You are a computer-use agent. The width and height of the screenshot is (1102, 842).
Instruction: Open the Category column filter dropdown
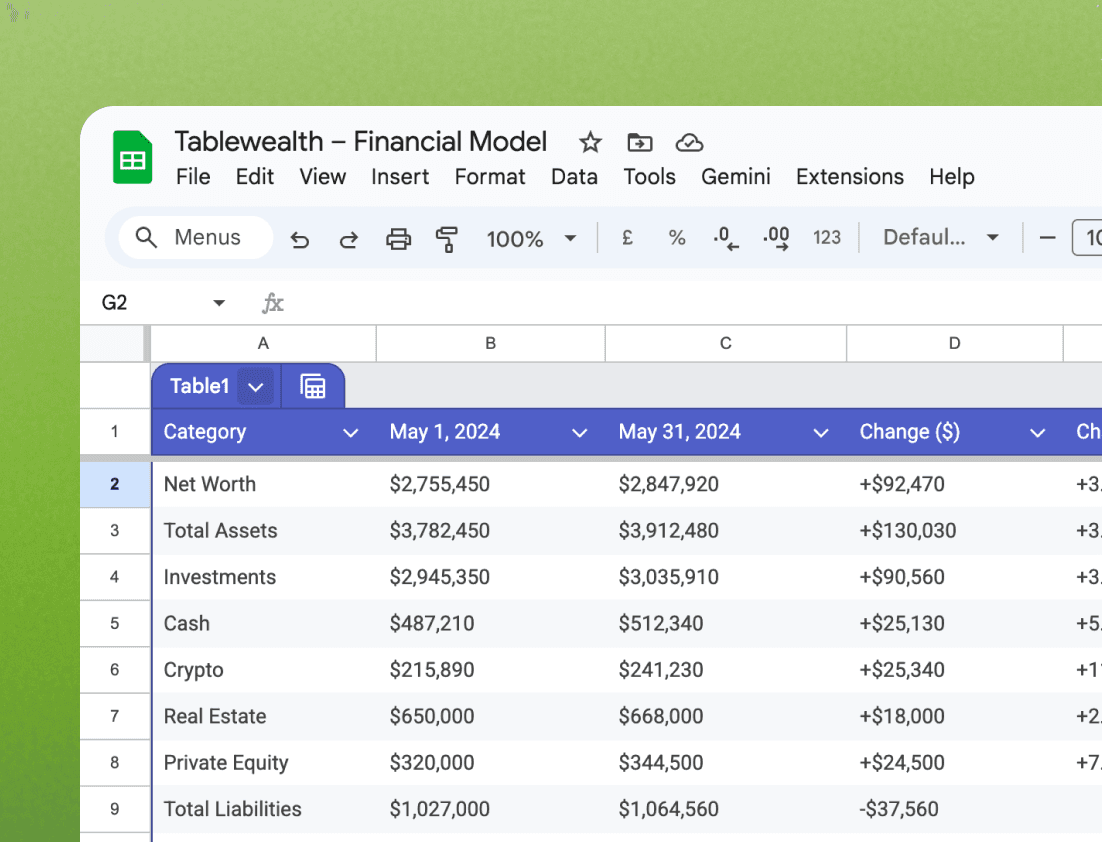tap(350, 433)
